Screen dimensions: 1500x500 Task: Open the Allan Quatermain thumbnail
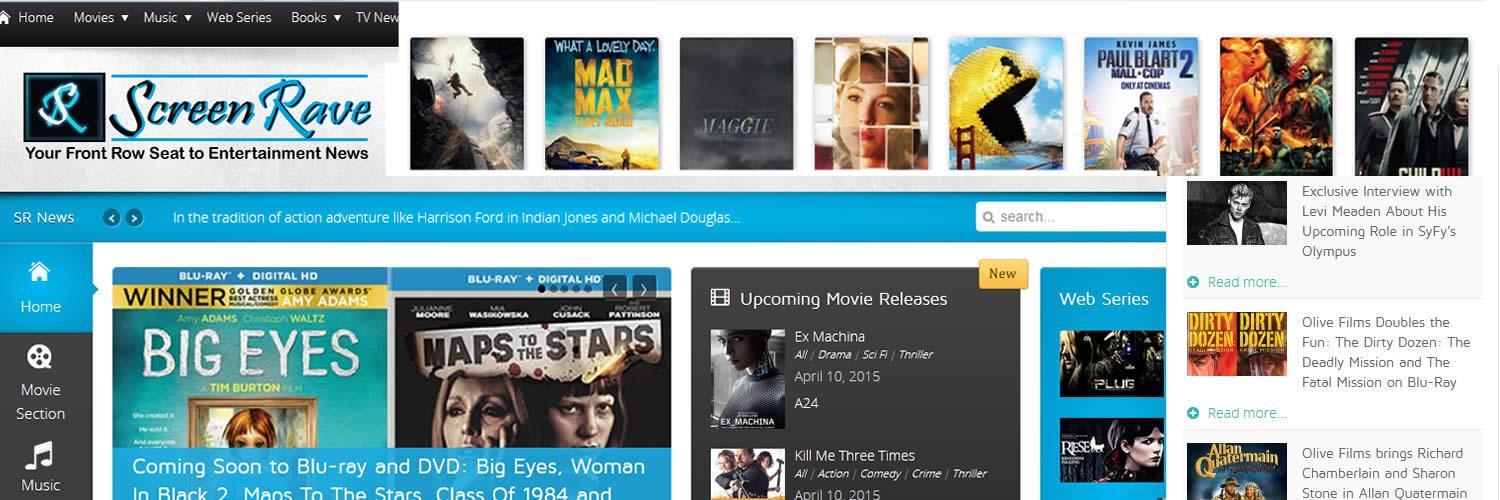[1237, 472]
